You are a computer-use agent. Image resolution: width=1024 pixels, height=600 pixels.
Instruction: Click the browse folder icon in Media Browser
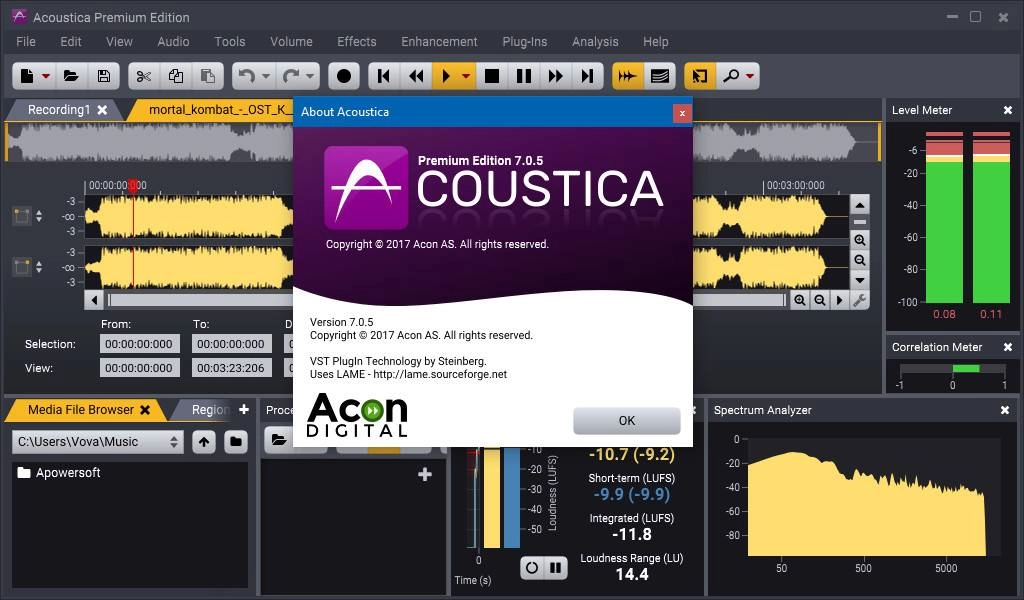(236, 442)
